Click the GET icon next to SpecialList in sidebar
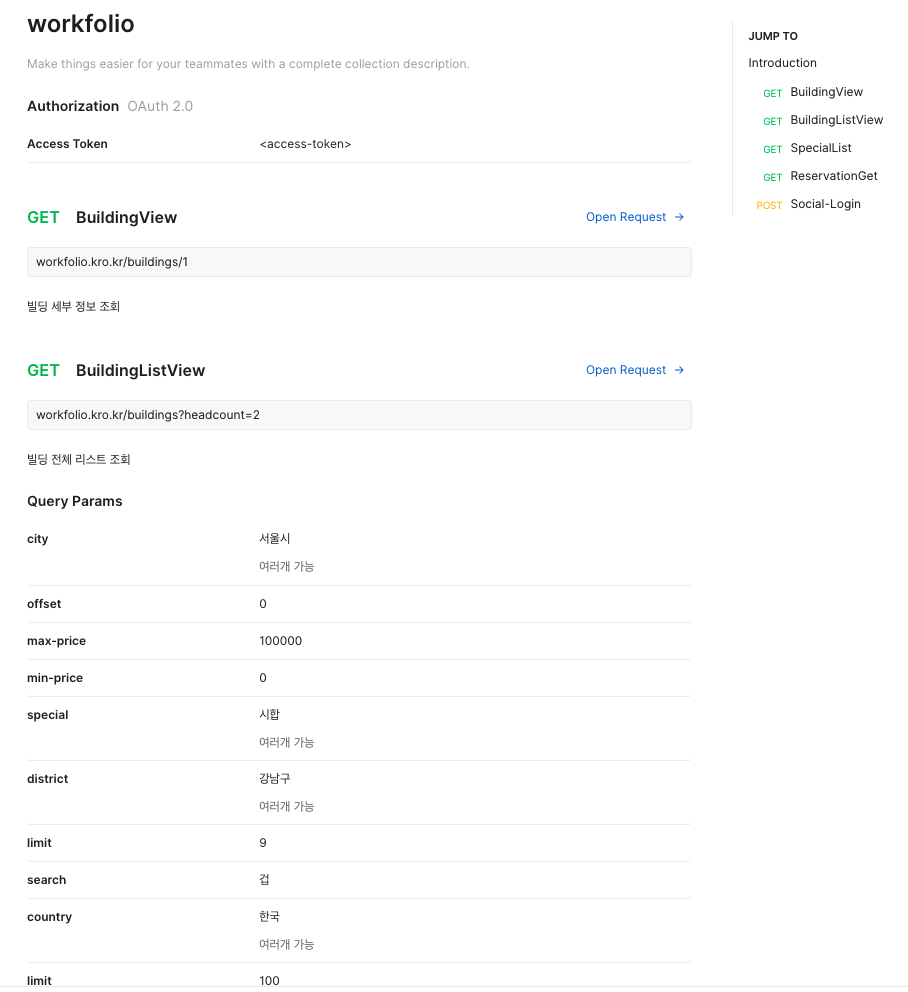908x992 pixels. pyautogui.click(x=772, y=149)
